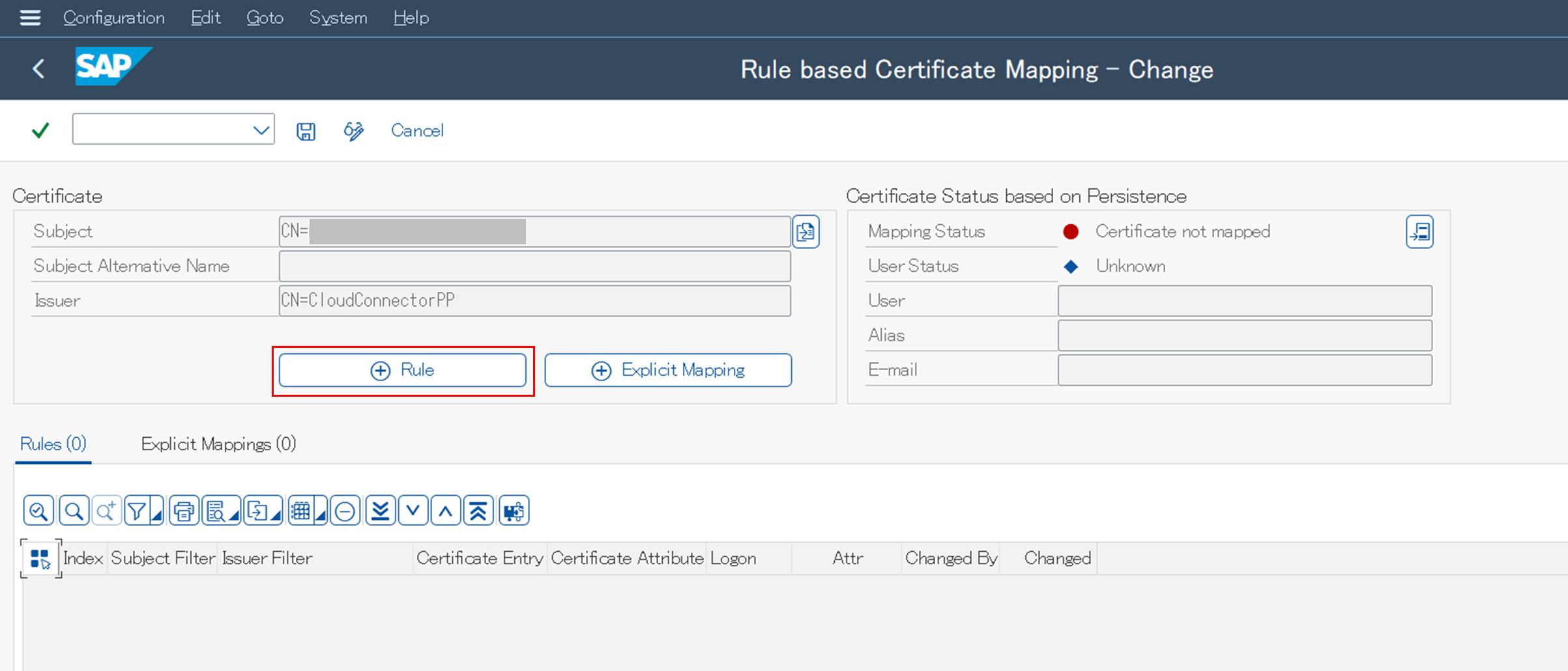Viewport: 1568px width, 671px height.
Task: Click the Subject Filter column header
Action: [163, 559]
